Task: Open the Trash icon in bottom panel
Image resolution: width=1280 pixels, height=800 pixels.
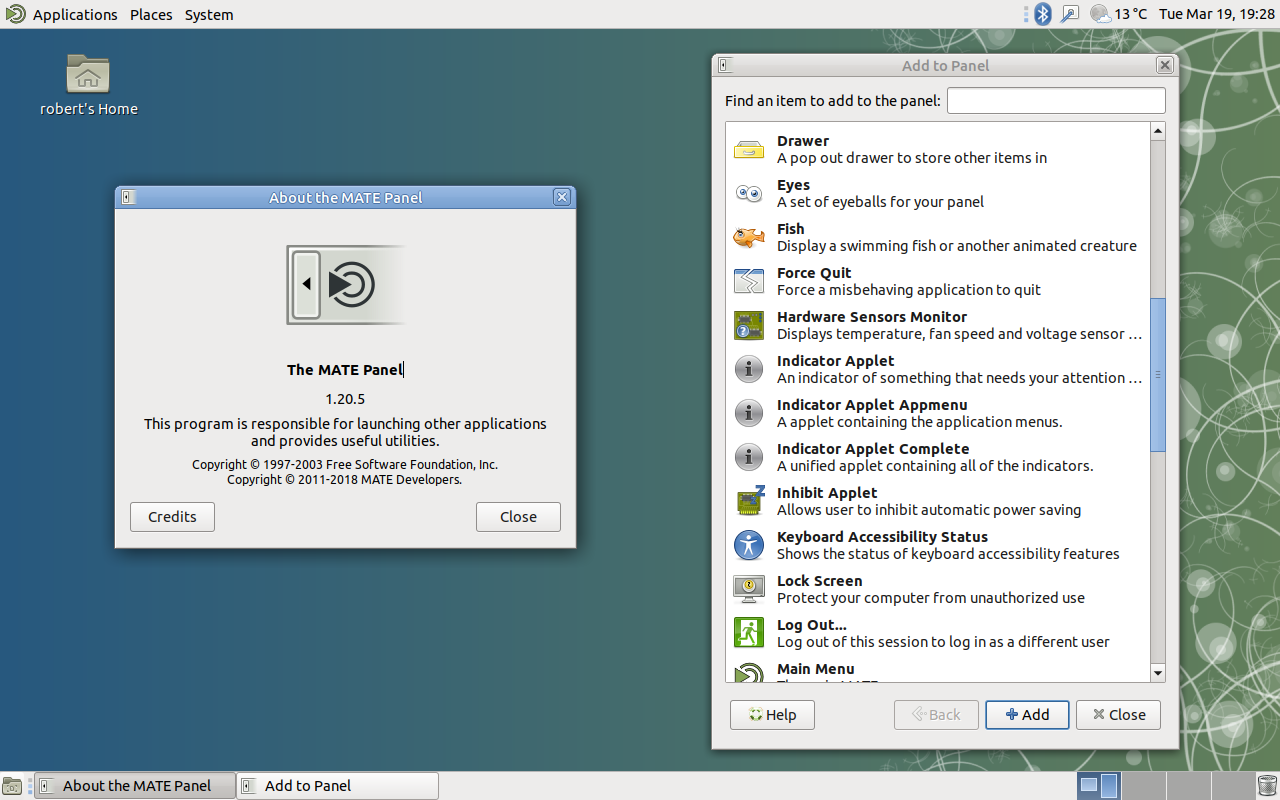Action: tap(1267, 786)
